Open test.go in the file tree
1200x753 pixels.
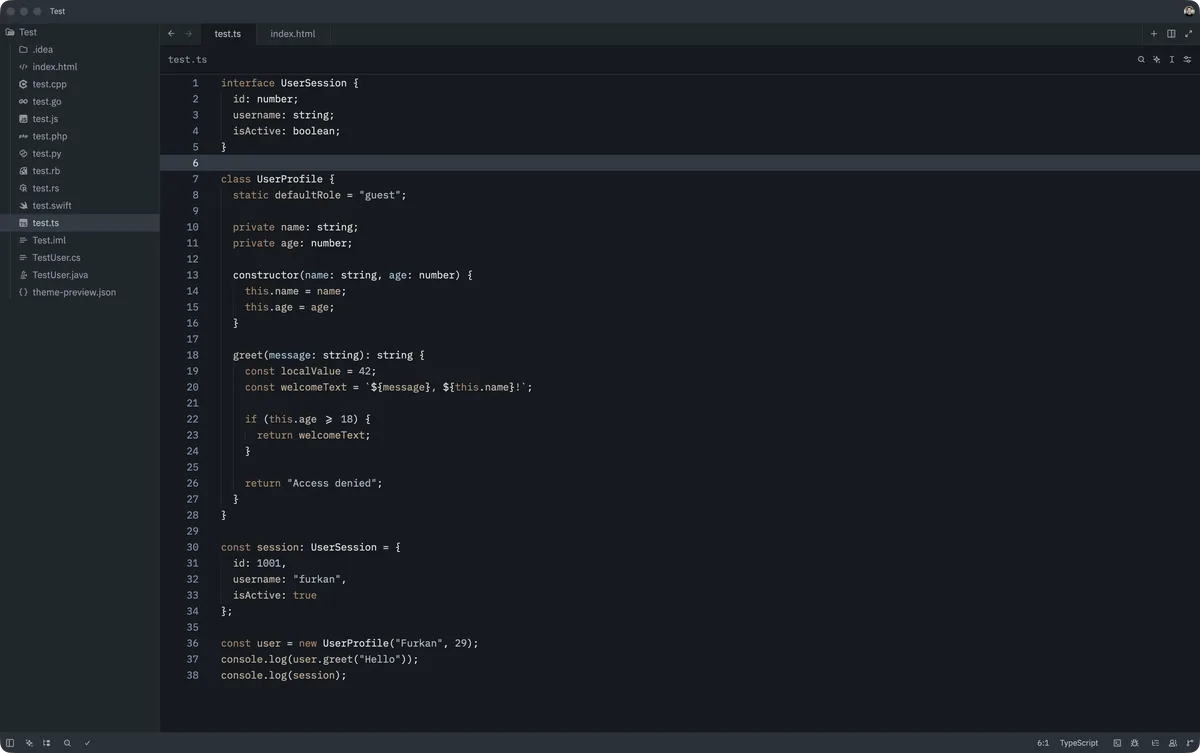coord(80,101)
